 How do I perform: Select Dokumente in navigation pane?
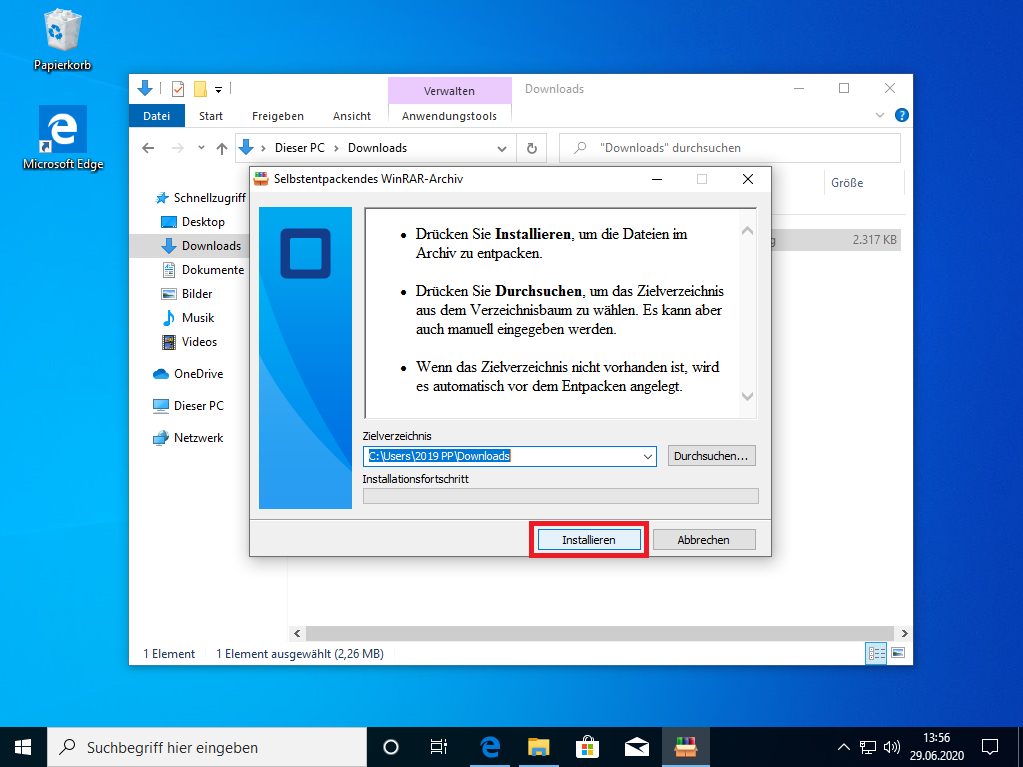tap(204, 270)
